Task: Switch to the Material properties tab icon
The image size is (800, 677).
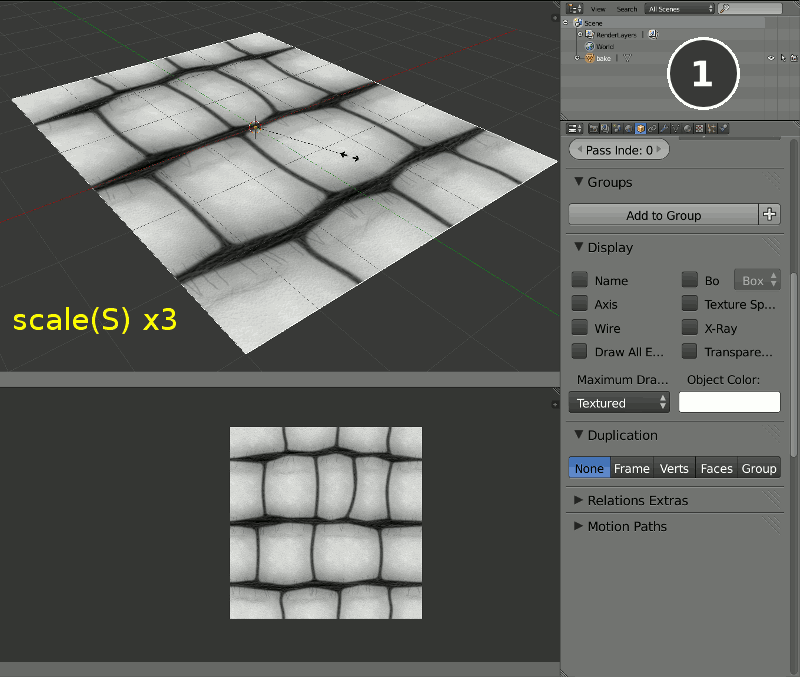Action: [x=687, y=128]
